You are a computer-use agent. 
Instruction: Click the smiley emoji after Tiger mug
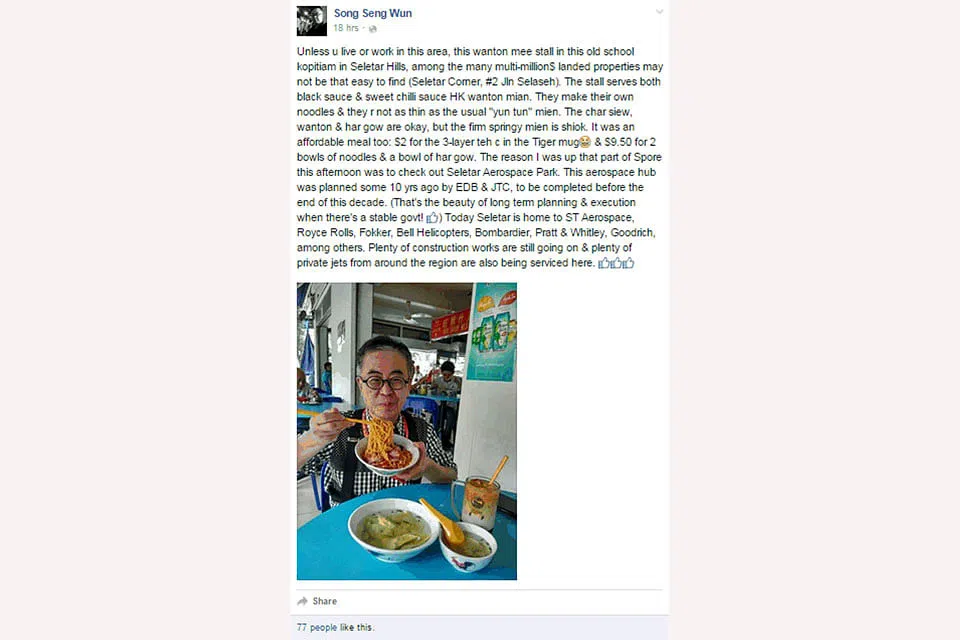point(585,142)
